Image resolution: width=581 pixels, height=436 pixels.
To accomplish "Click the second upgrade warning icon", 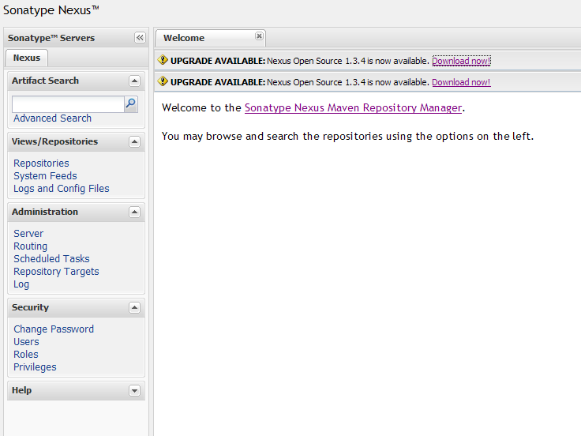I will tap(163, 81).
